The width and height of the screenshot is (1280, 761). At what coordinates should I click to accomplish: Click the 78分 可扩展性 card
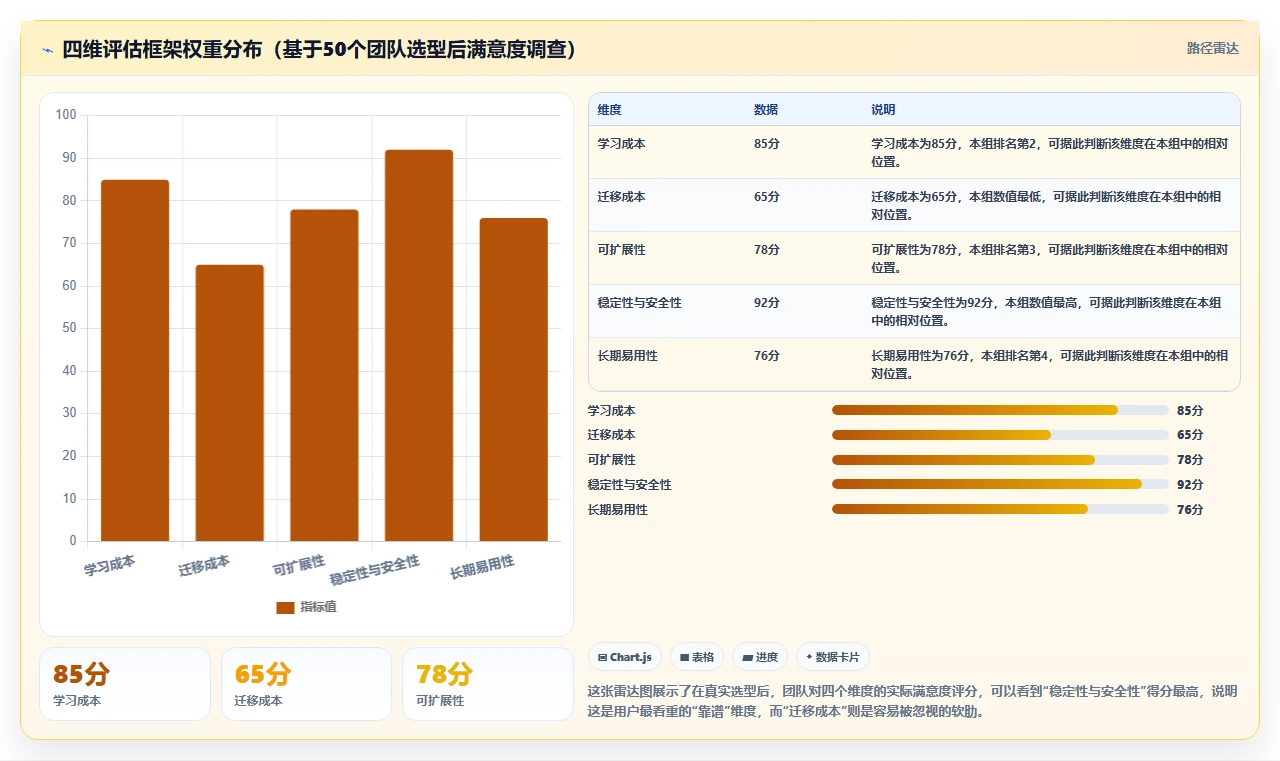[488, 684]
